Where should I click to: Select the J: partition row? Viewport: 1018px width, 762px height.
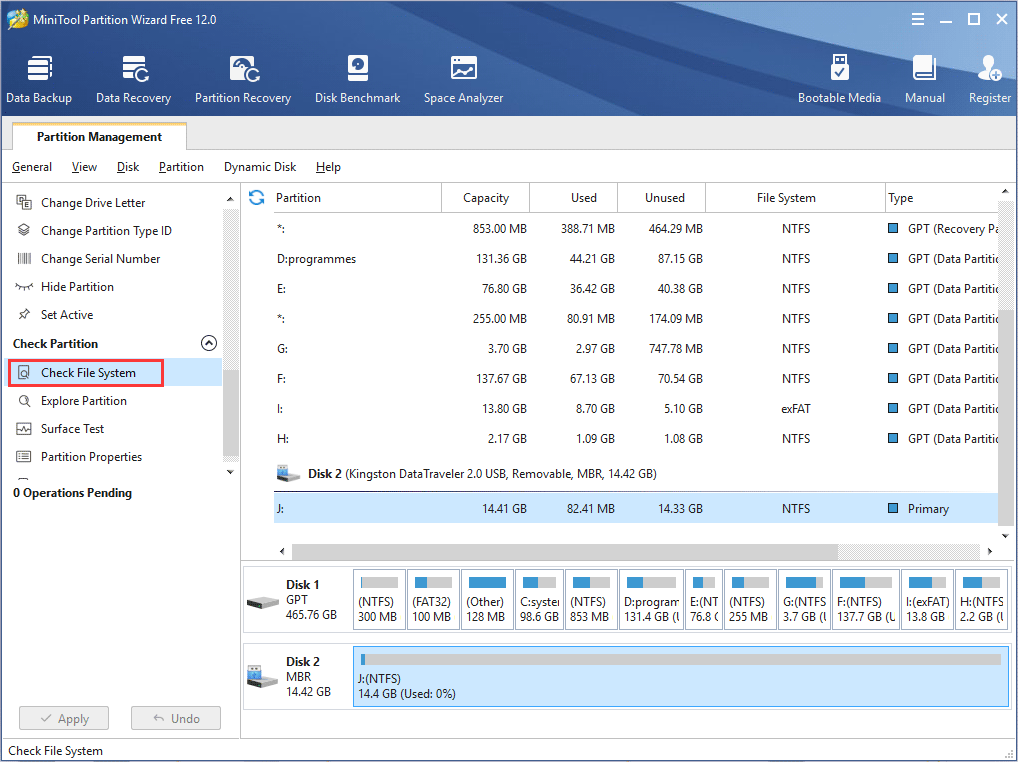coord(635,508)
